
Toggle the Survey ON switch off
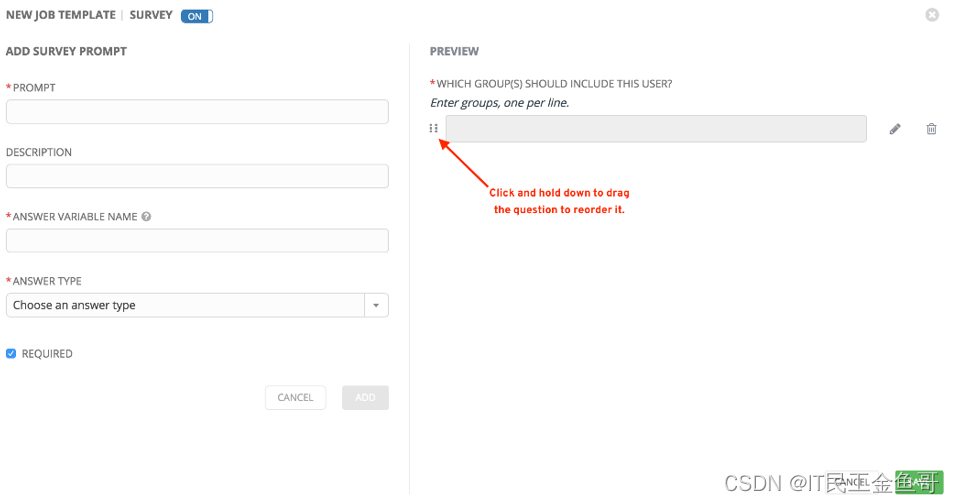(197, 16)
